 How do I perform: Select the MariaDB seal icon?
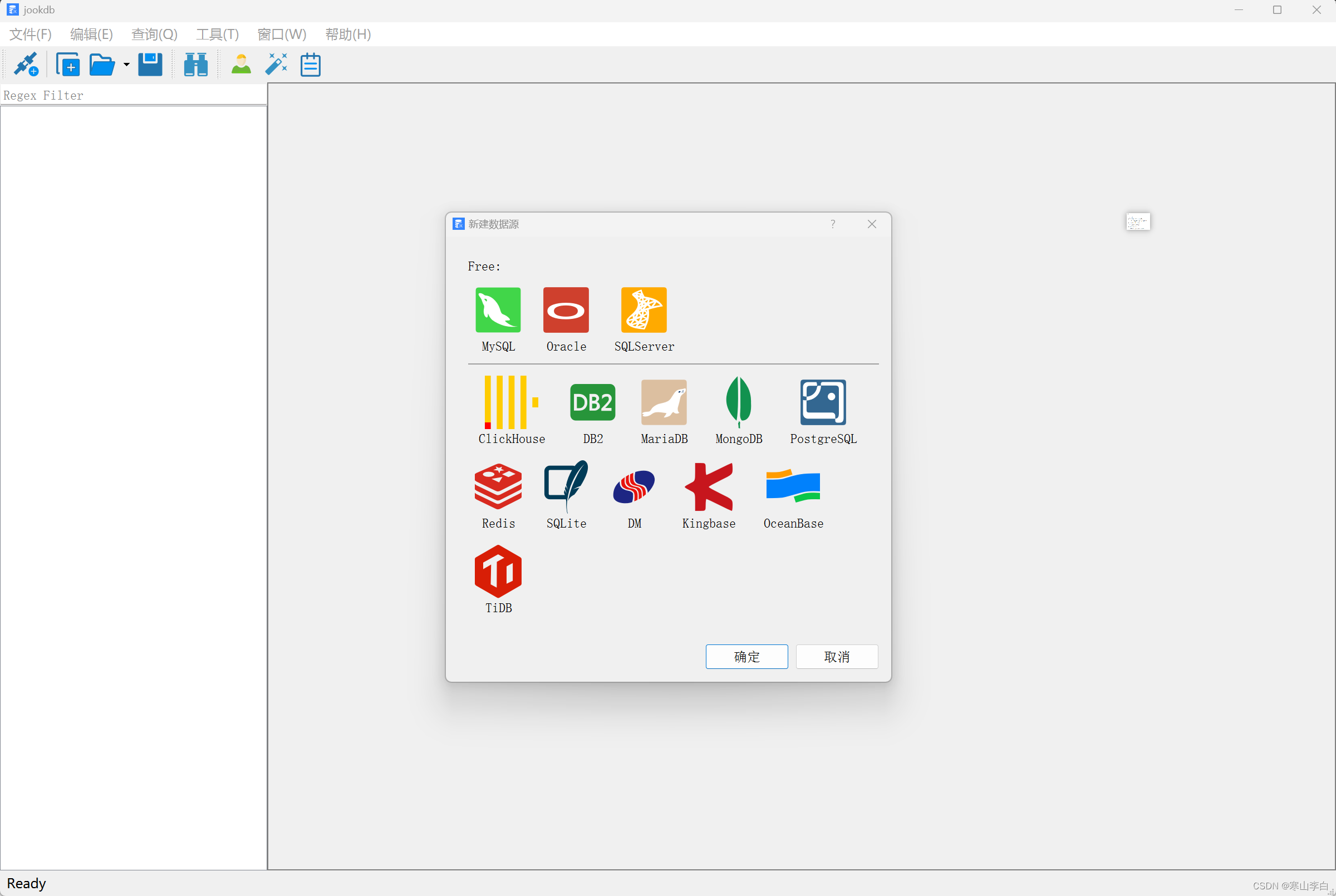664,402
